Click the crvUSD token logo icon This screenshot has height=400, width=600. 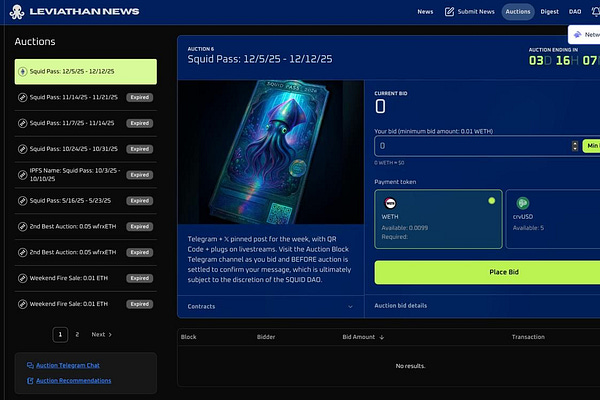pos(523,203)
